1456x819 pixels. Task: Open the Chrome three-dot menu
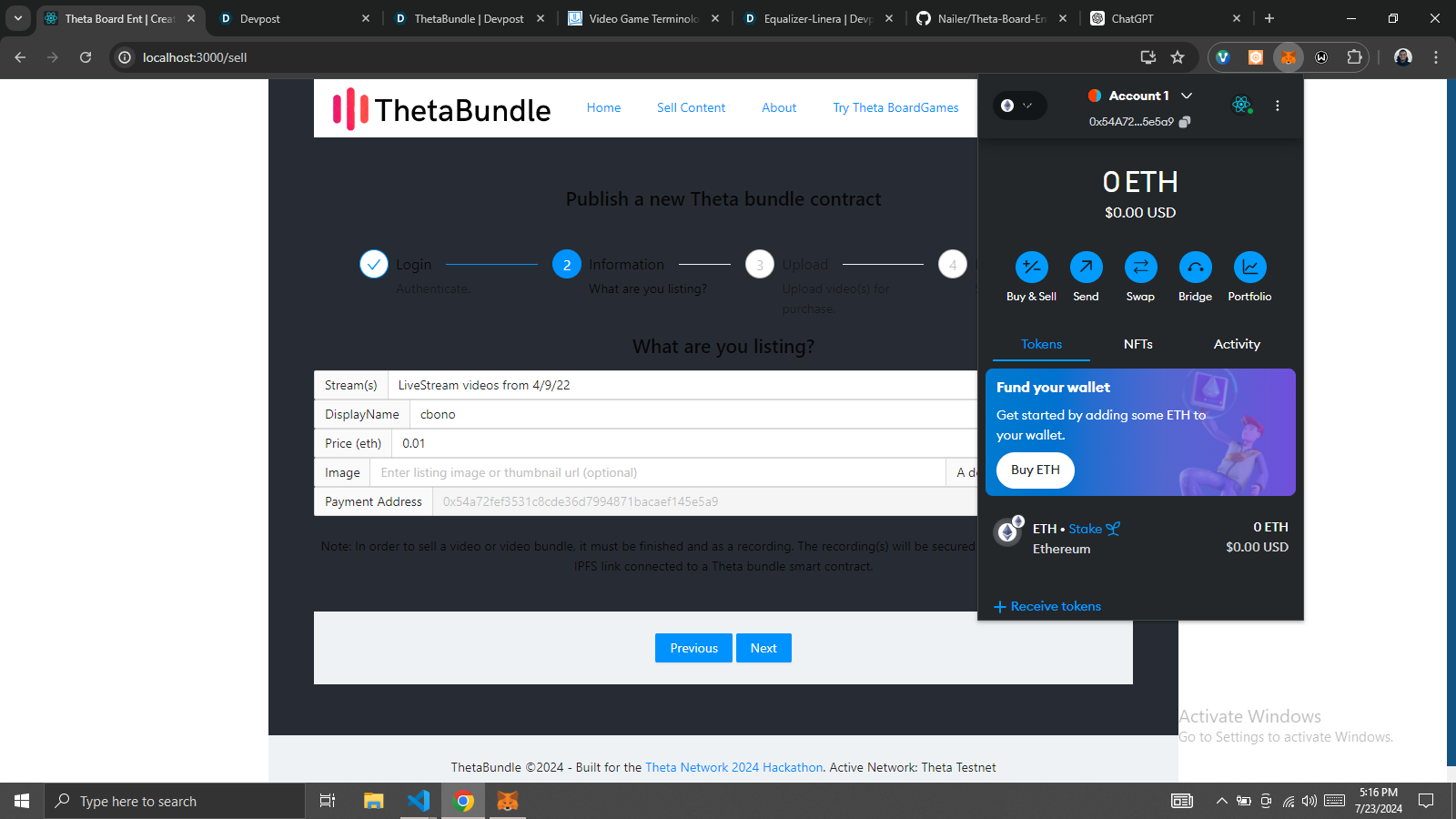[1436, 57]
